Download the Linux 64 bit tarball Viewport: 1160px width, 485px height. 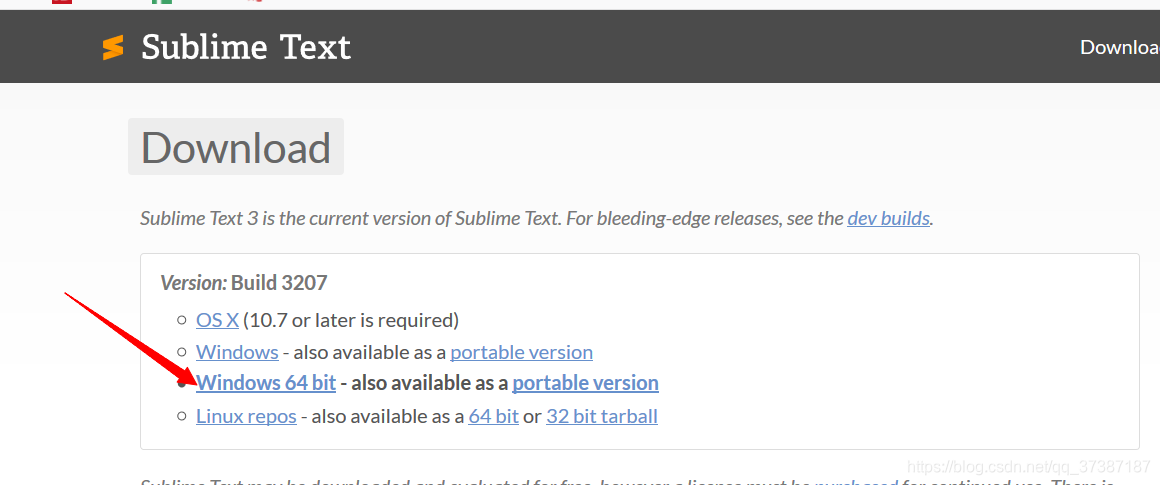[x=493, y=416]
